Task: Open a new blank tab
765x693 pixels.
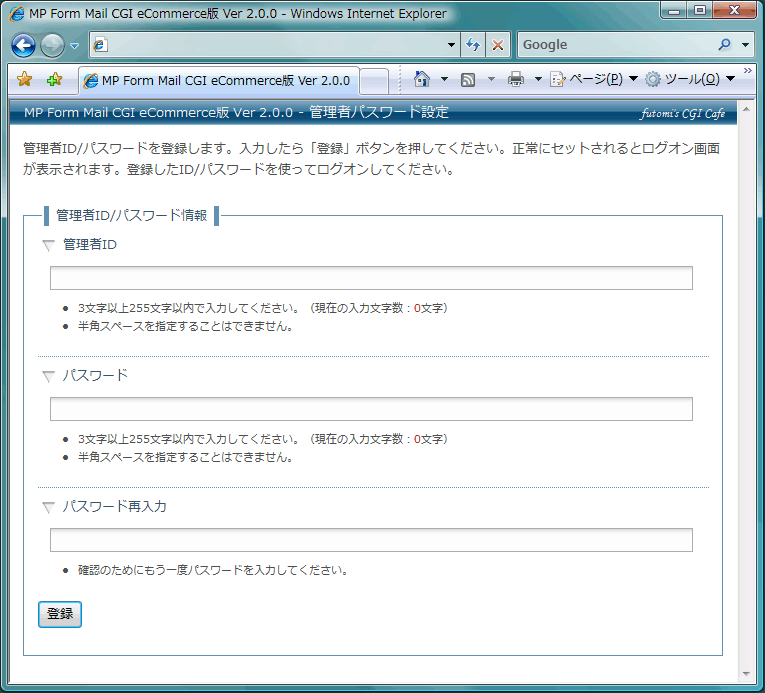Action: [x=374, y=81]
